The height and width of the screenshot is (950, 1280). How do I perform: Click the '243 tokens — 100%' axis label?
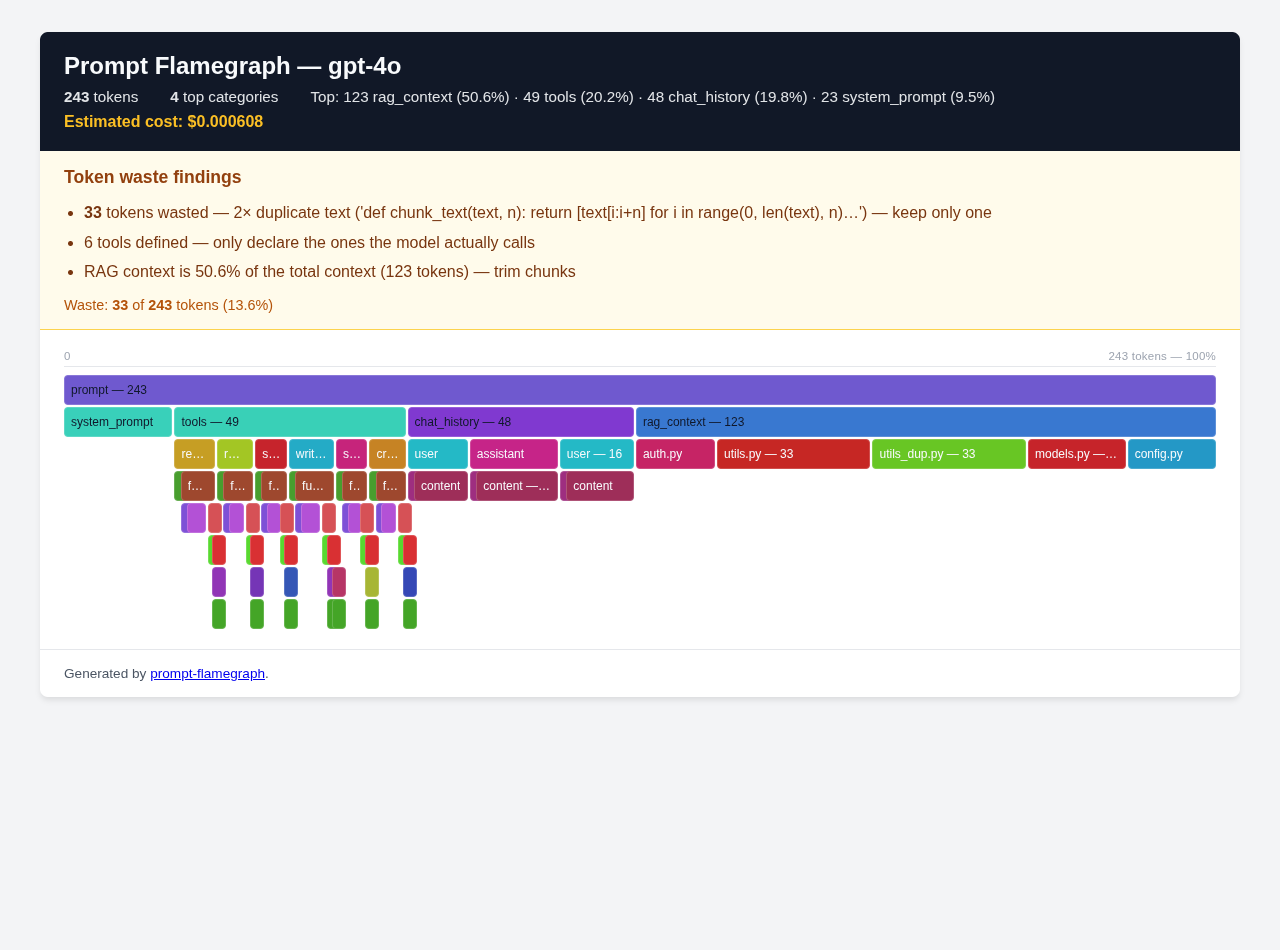pos(1162,356)
